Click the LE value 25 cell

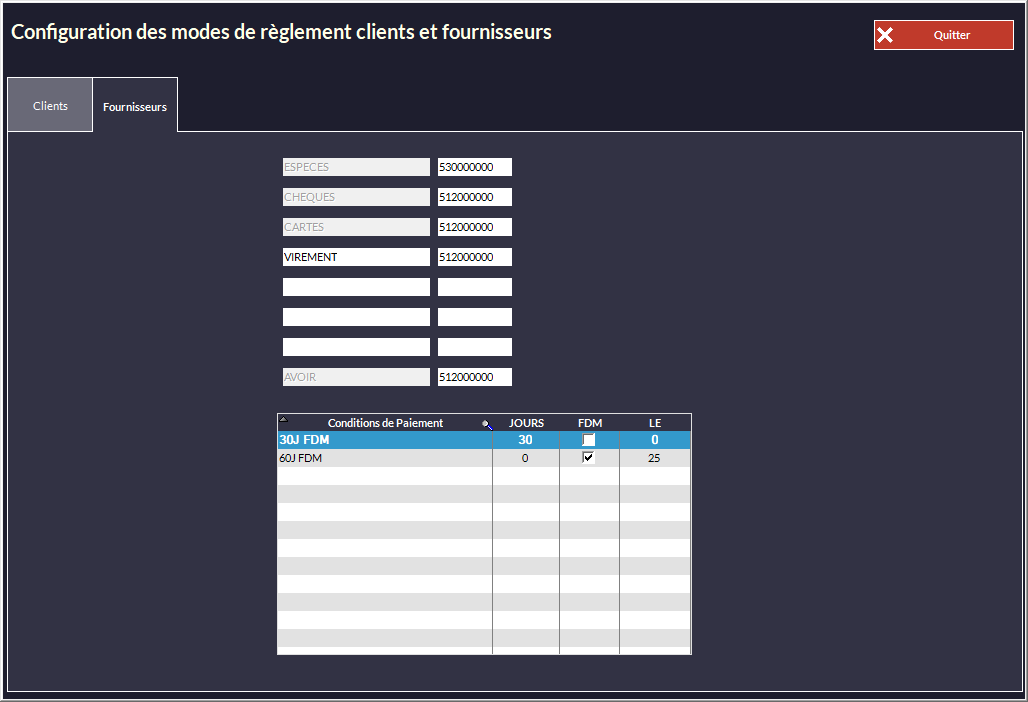coord(654,458)
